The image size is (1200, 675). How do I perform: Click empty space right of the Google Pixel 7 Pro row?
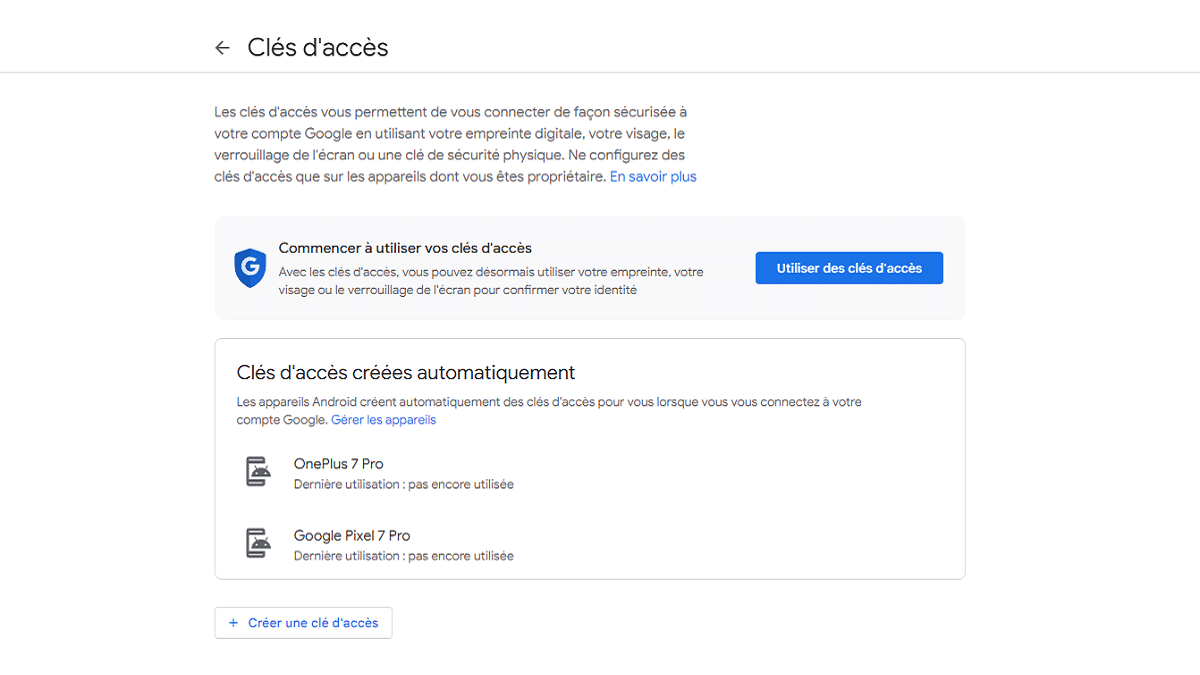tap(750, 544)
